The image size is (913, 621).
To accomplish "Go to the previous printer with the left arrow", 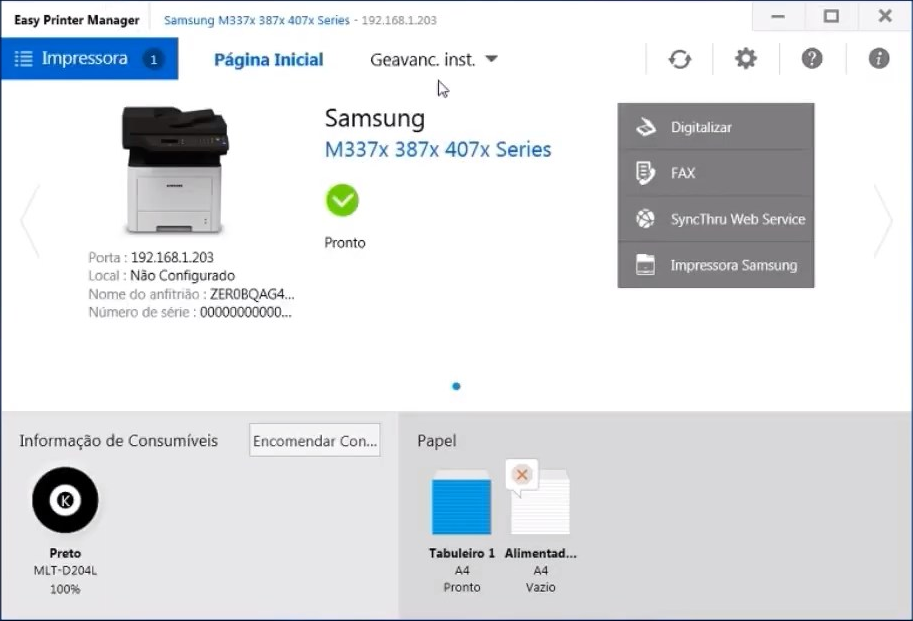I will click(x=30, y=221).
